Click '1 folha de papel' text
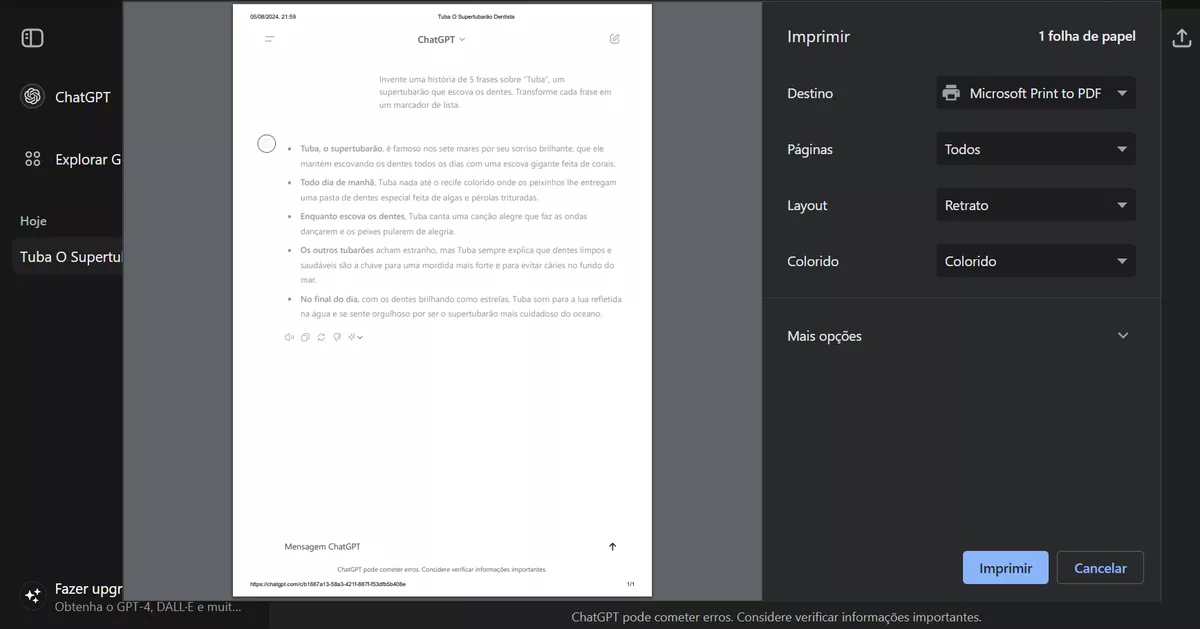Image resolution: width=1200 pixels, height=629 pixels. pyautogui.click(x=1086, y=37)
